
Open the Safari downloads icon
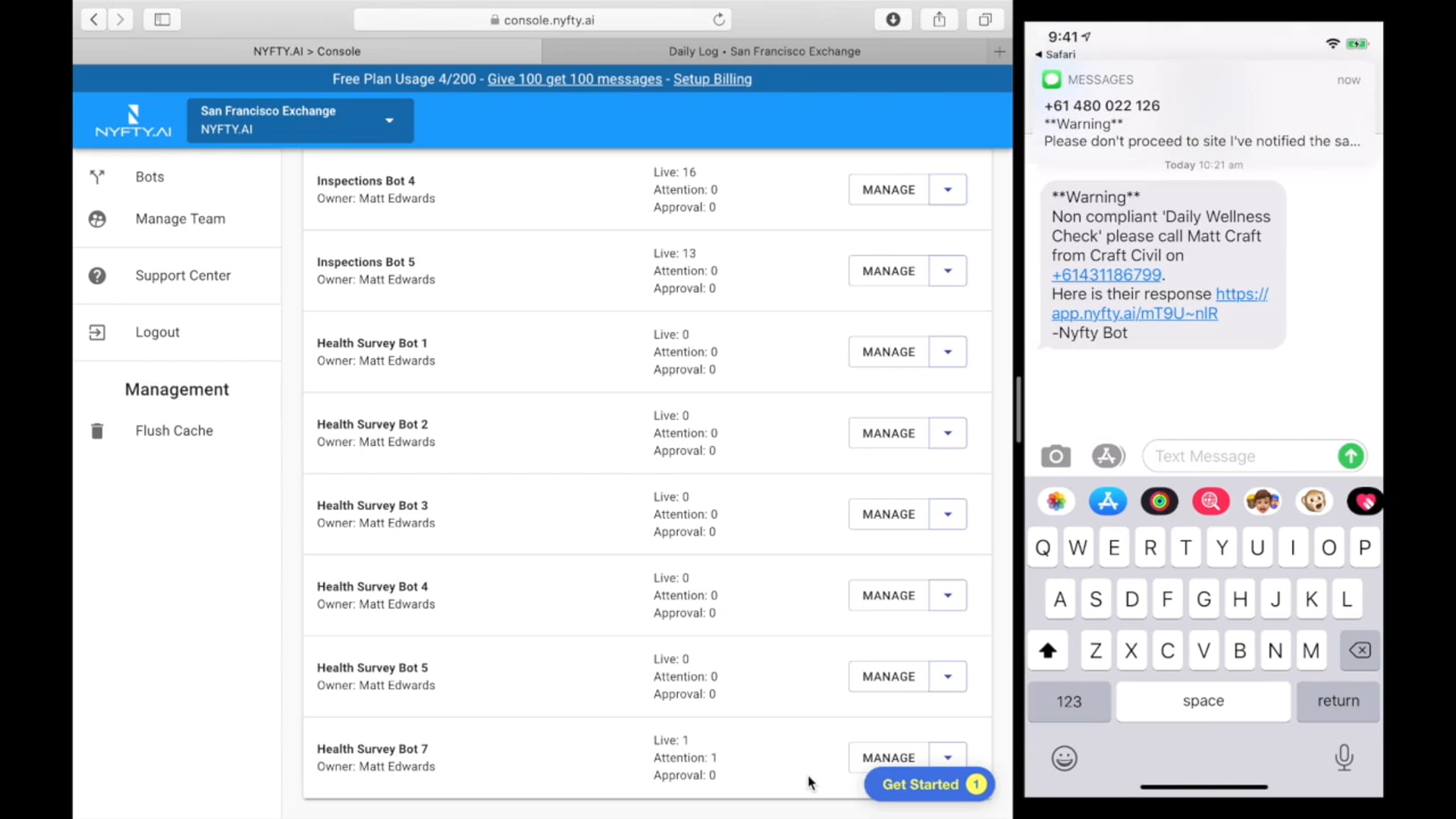click(893, 20)
